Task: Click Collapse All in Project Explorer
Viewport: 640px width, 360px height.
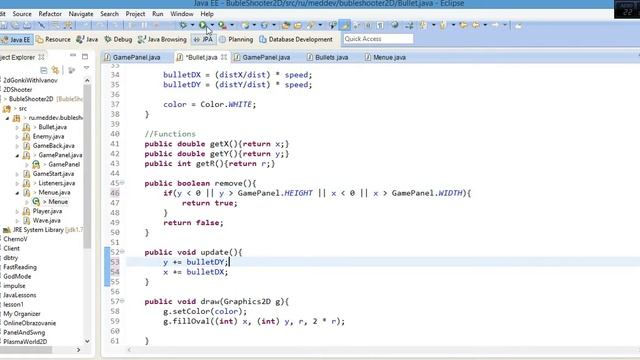Action: coord(44,70)
